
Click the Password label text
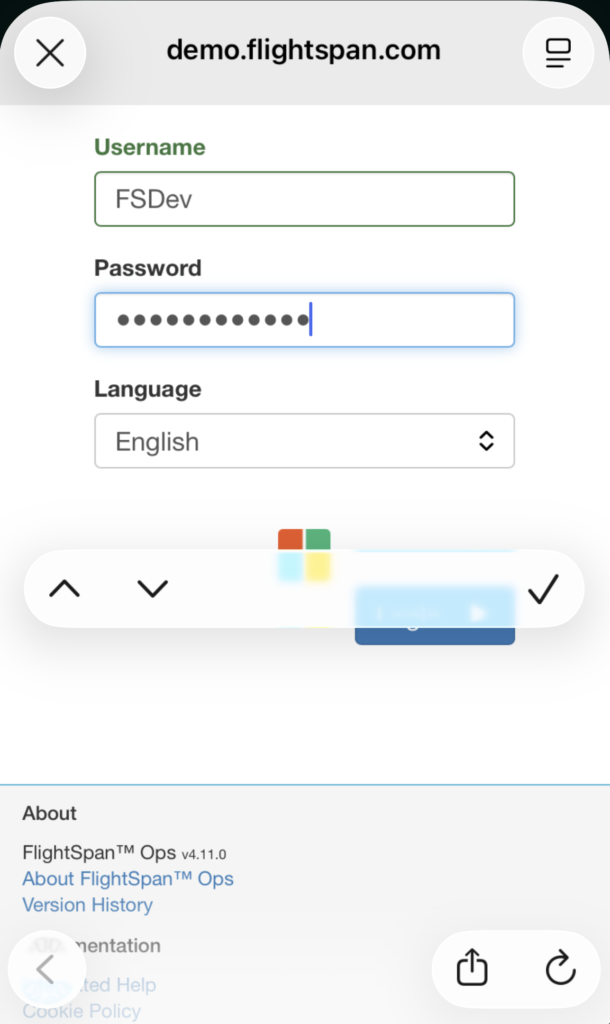click(x=148, y=268)
